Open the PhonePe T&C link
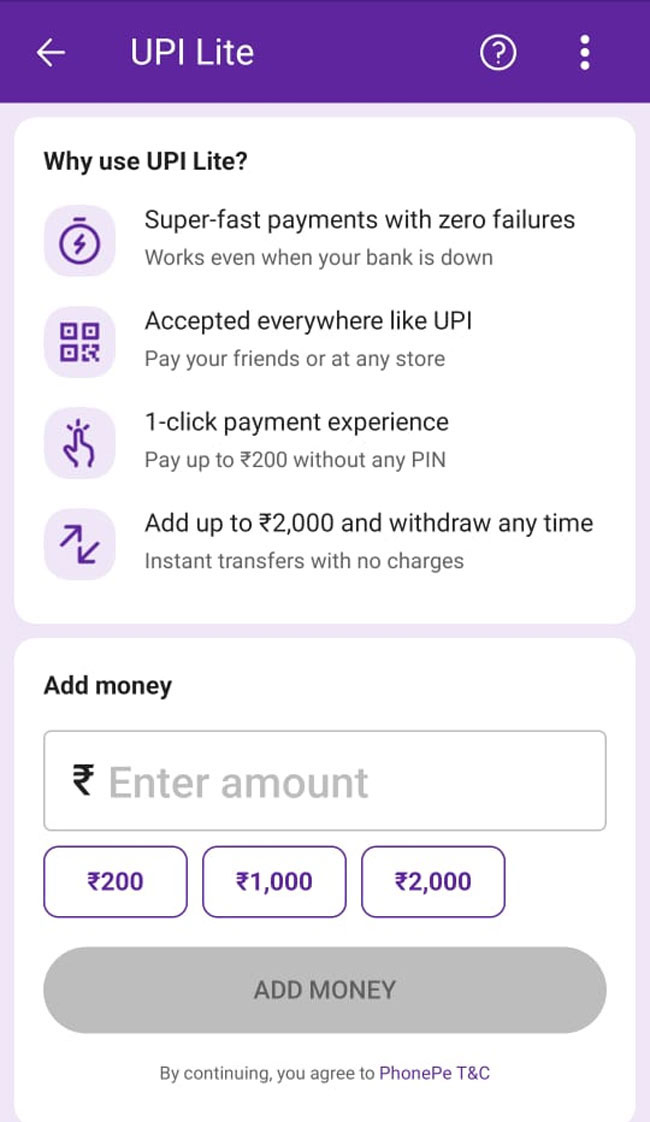The height and width of the screenshot is (1122, 650). [434, 1073]
